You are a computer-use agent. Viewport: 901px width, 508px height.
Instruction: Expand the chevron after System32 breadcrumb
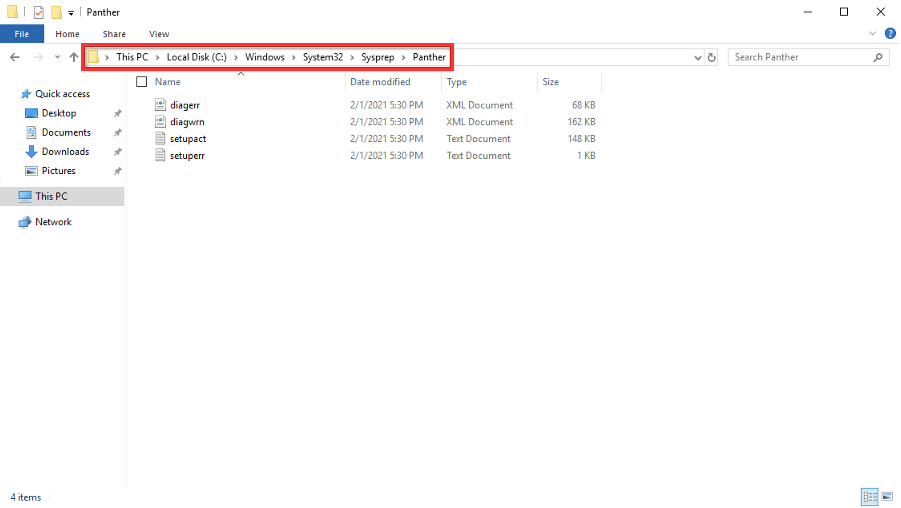coord(352,57)
